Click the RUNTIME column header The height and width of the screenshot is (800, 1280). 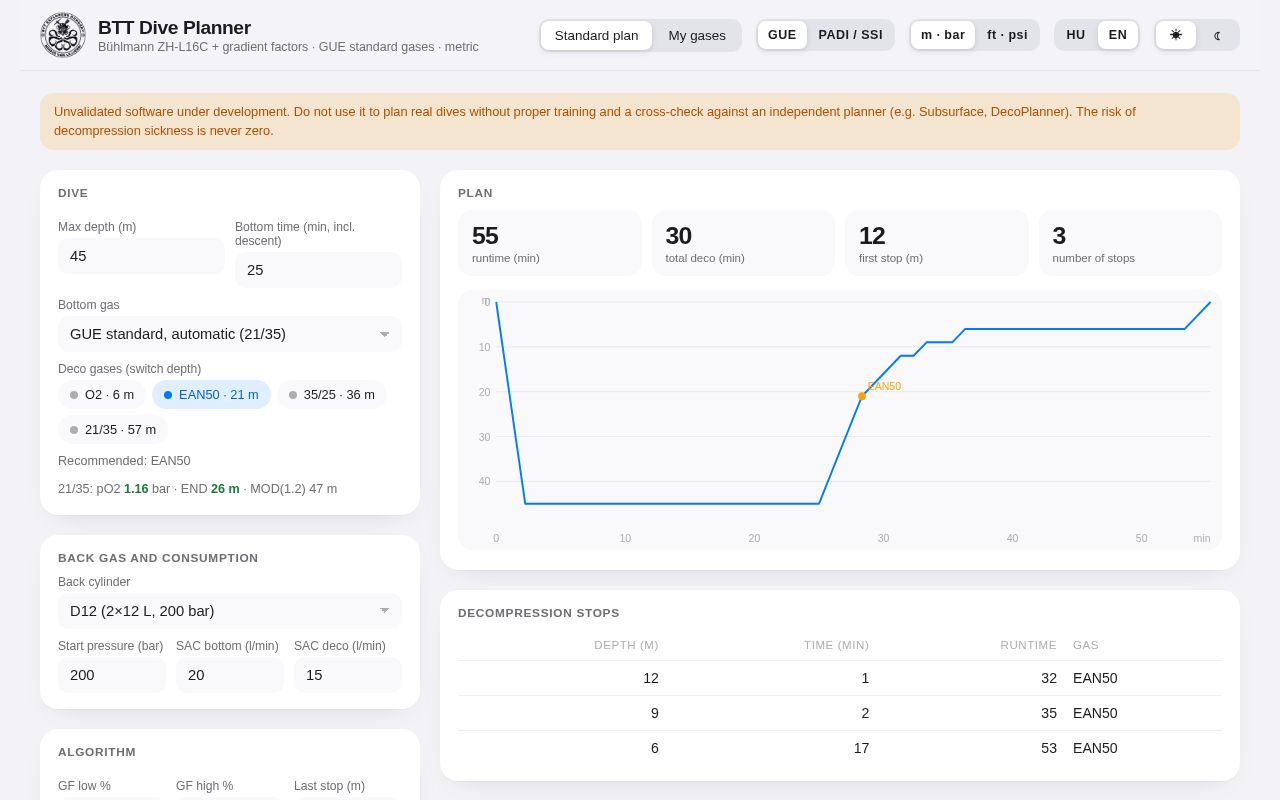point(1028,645)
